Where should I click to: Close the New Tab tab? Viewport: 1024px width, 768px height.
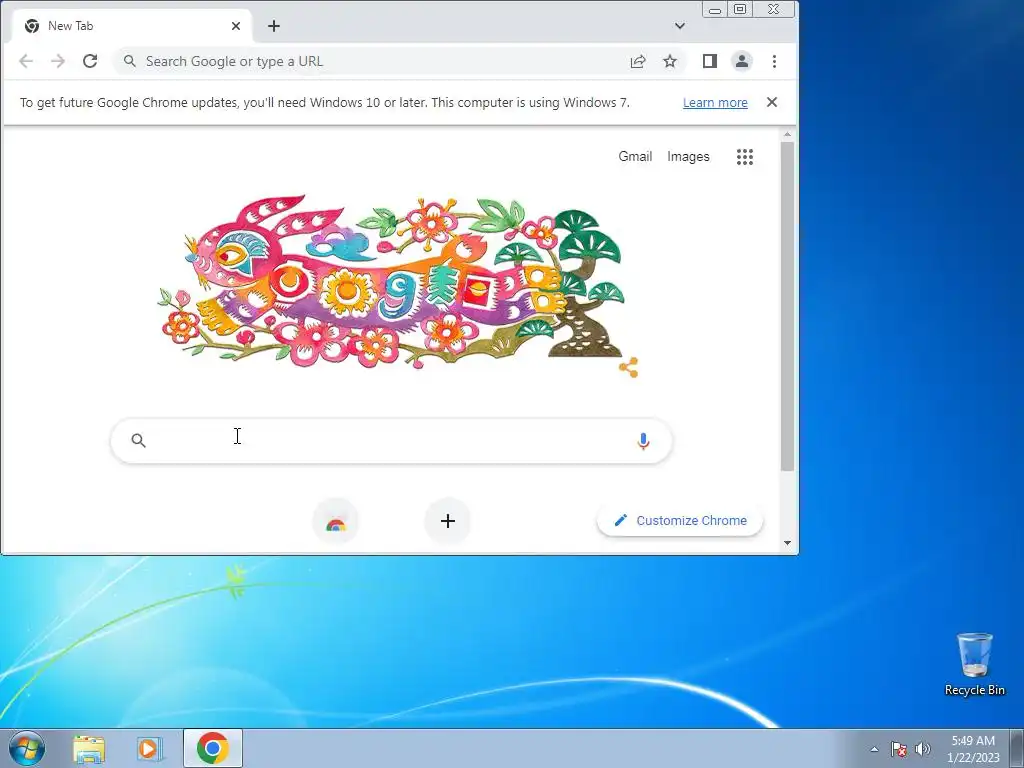pos(236,26)
